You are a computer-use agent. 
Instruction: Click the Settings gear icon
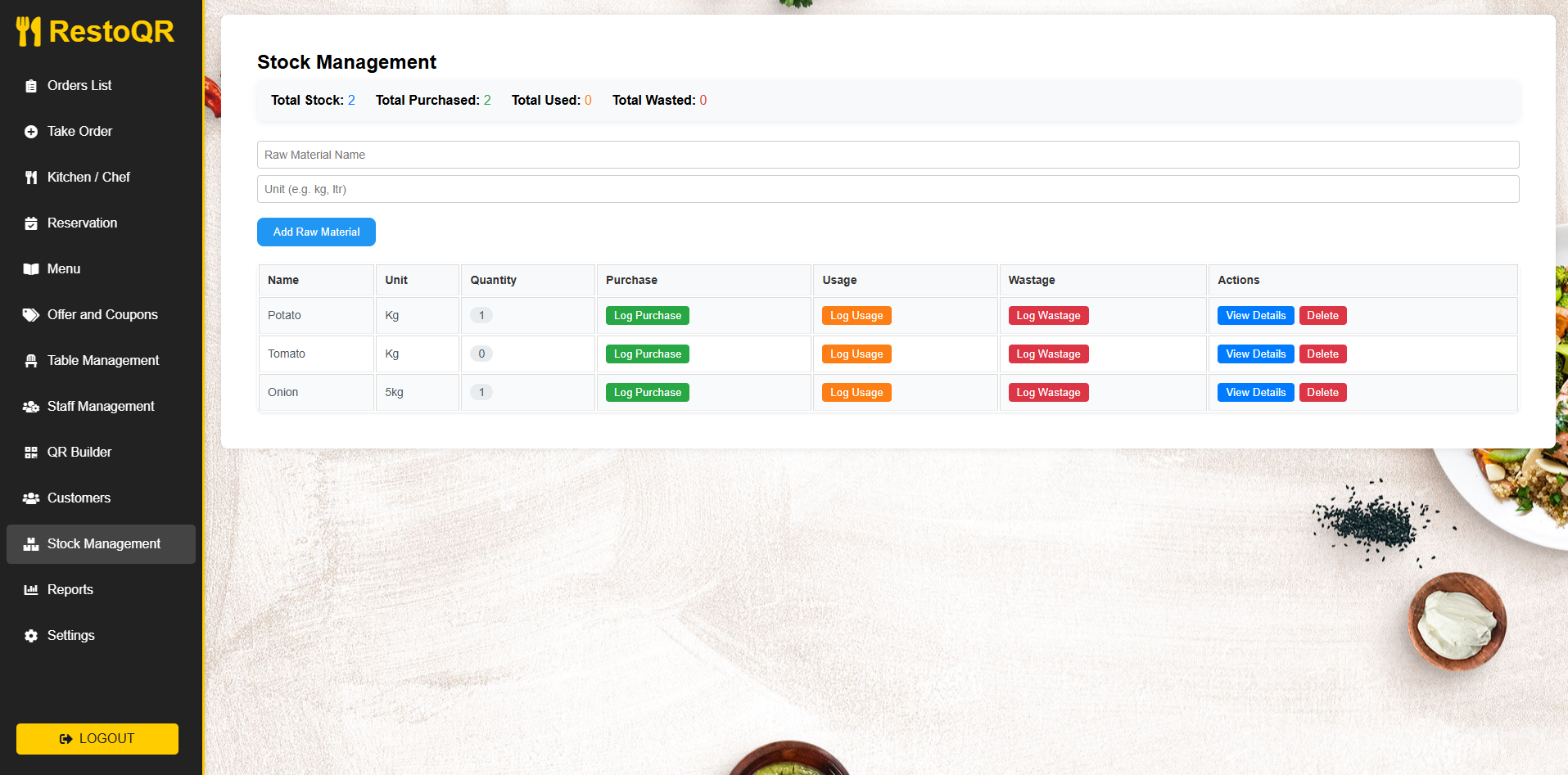[x=31, y=636]
